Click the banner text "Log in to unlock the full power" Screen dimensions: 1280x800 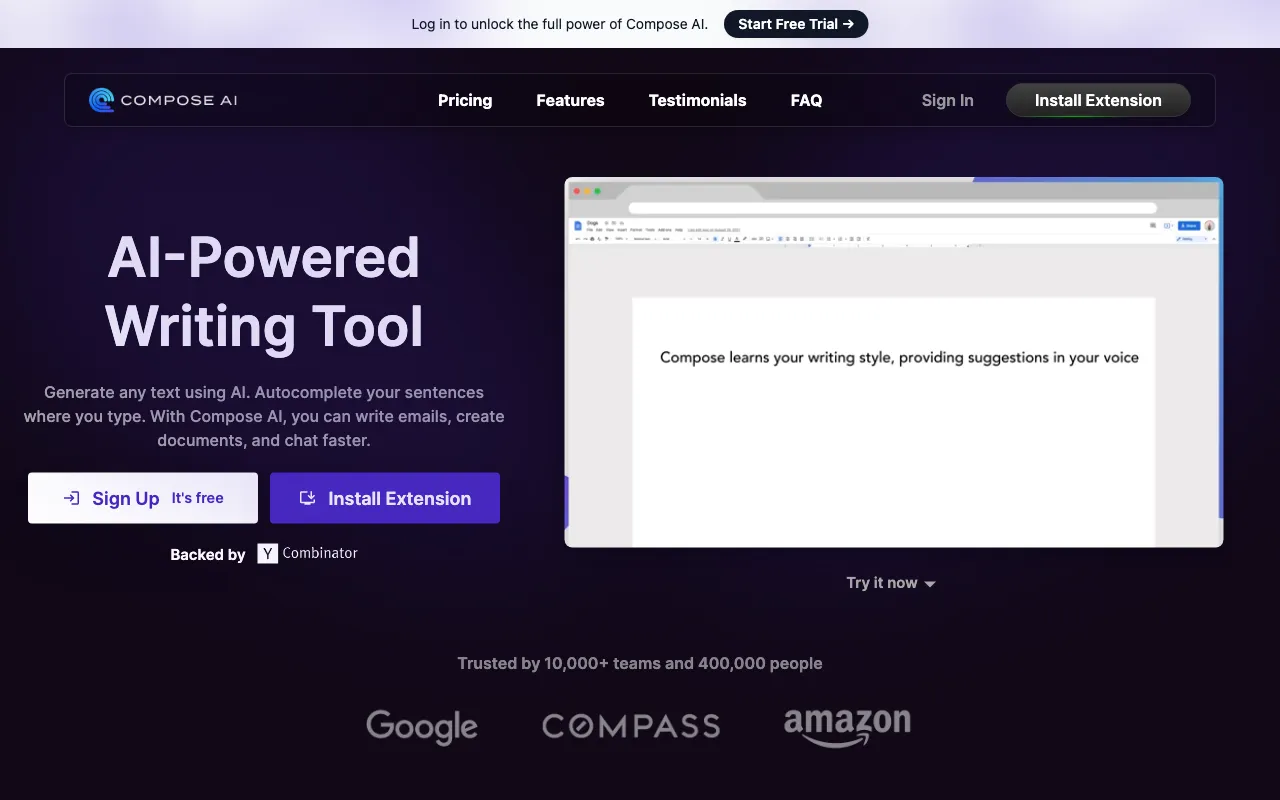[x=560, y=24]
